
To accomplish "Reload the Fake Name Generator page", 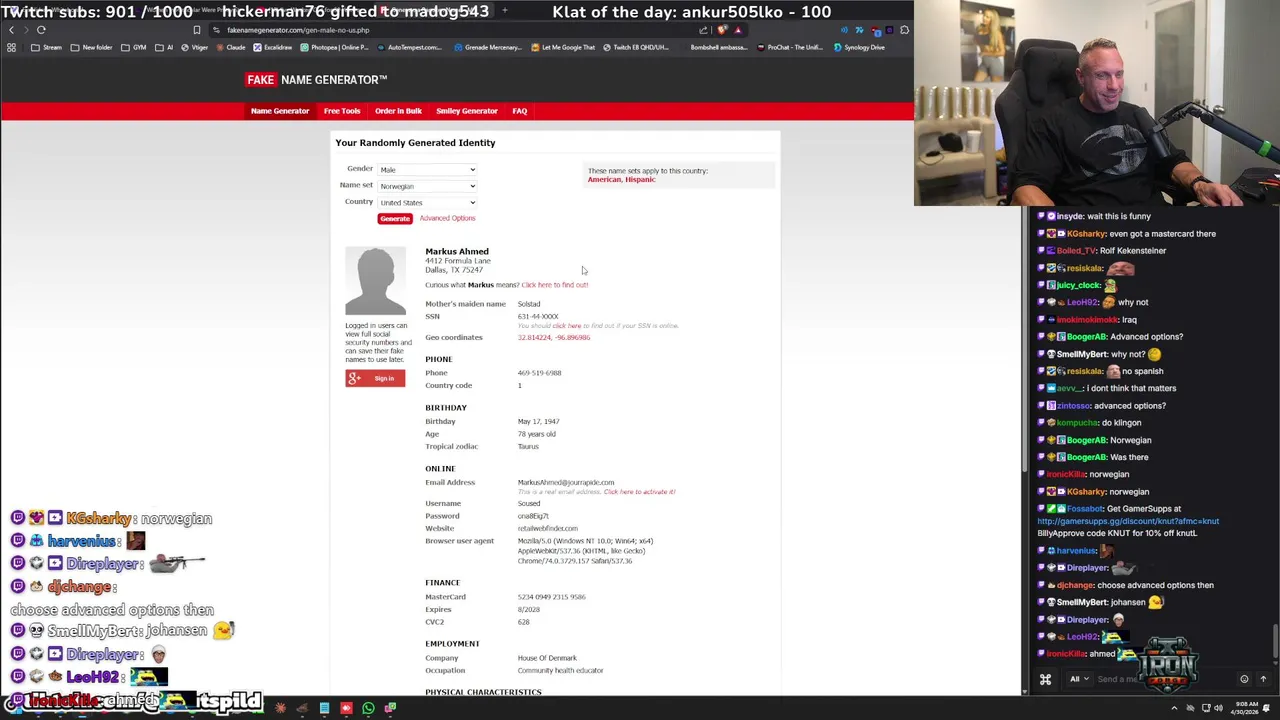I will click(x=41, y=30).
